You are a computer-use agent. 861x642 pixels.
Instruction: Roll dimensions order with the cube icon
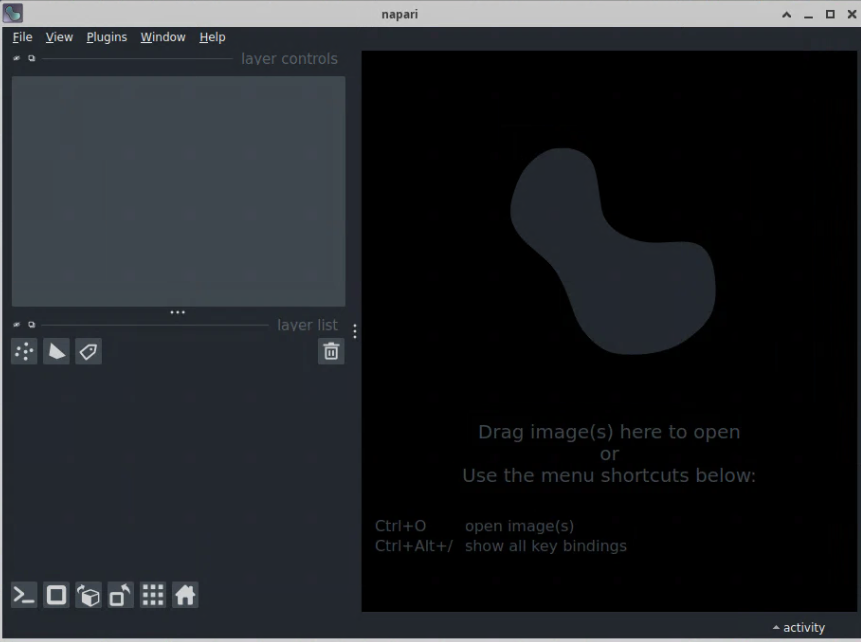[x=88, y=596]
